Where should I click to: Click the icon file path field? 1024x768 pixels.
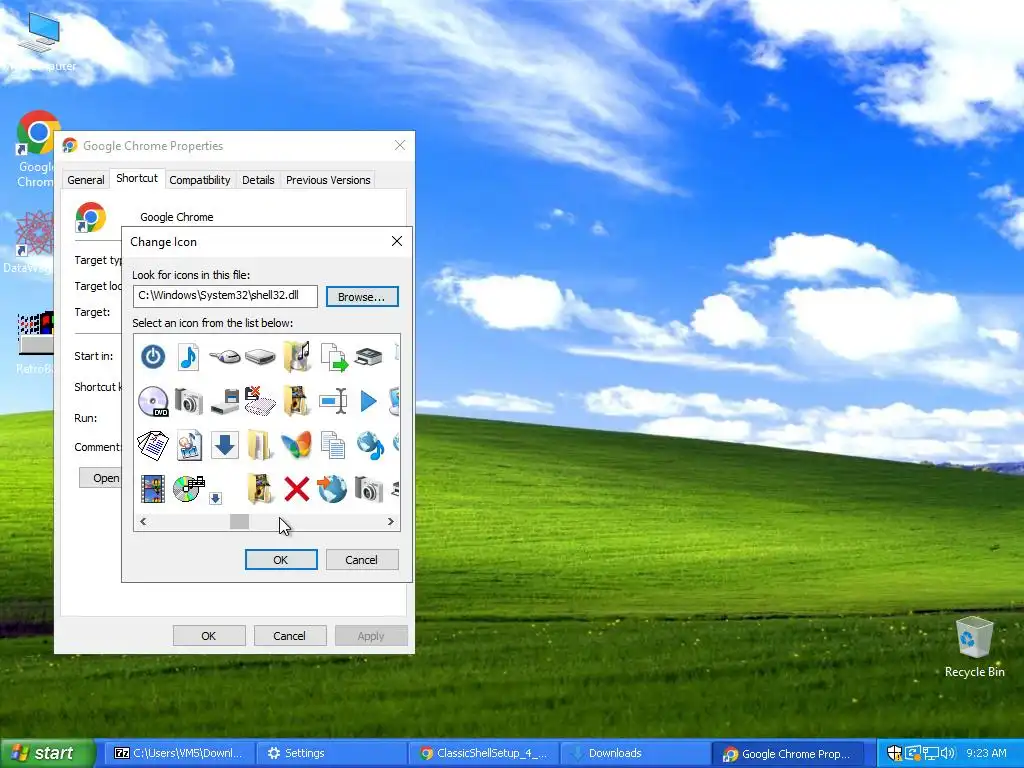point(225,296)
